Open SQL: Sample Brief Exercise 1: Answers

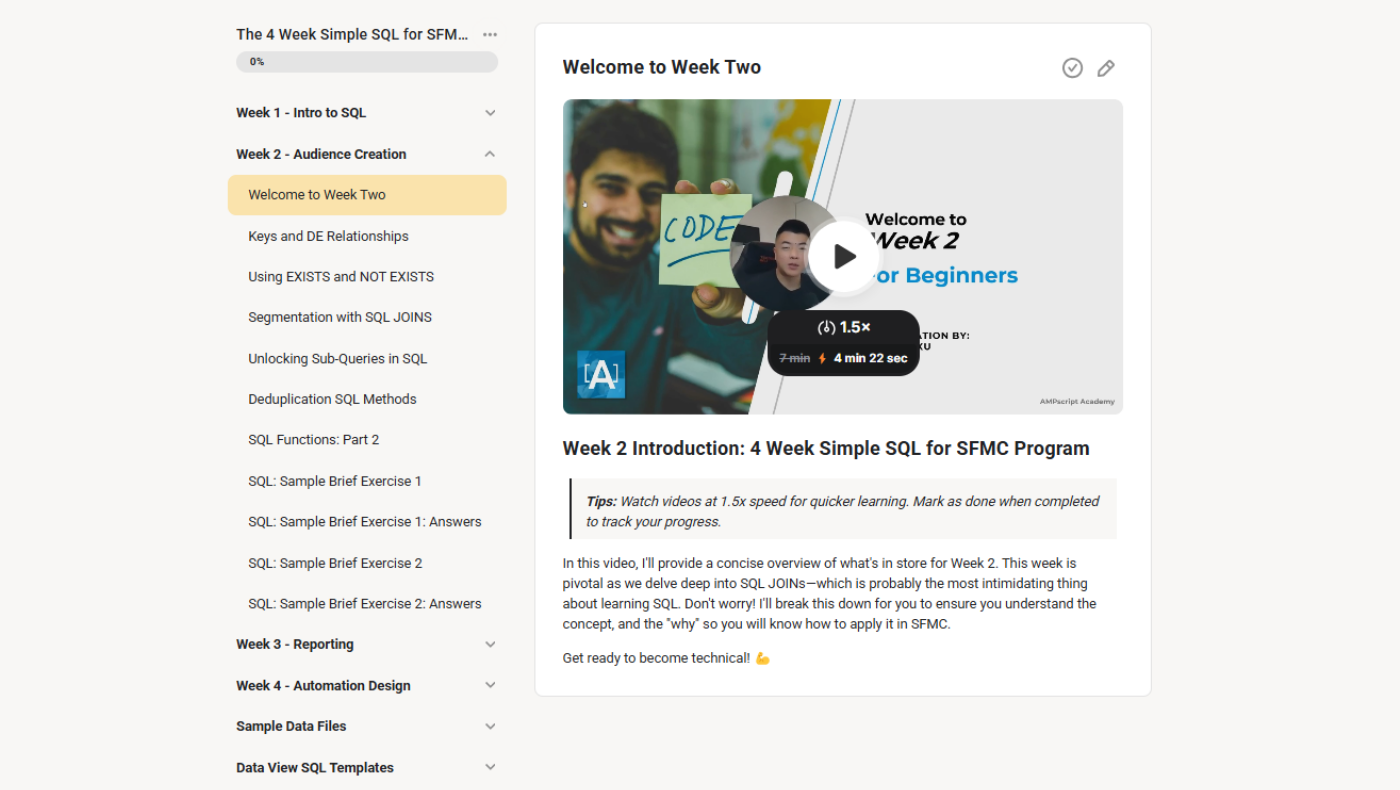[365, 522]
